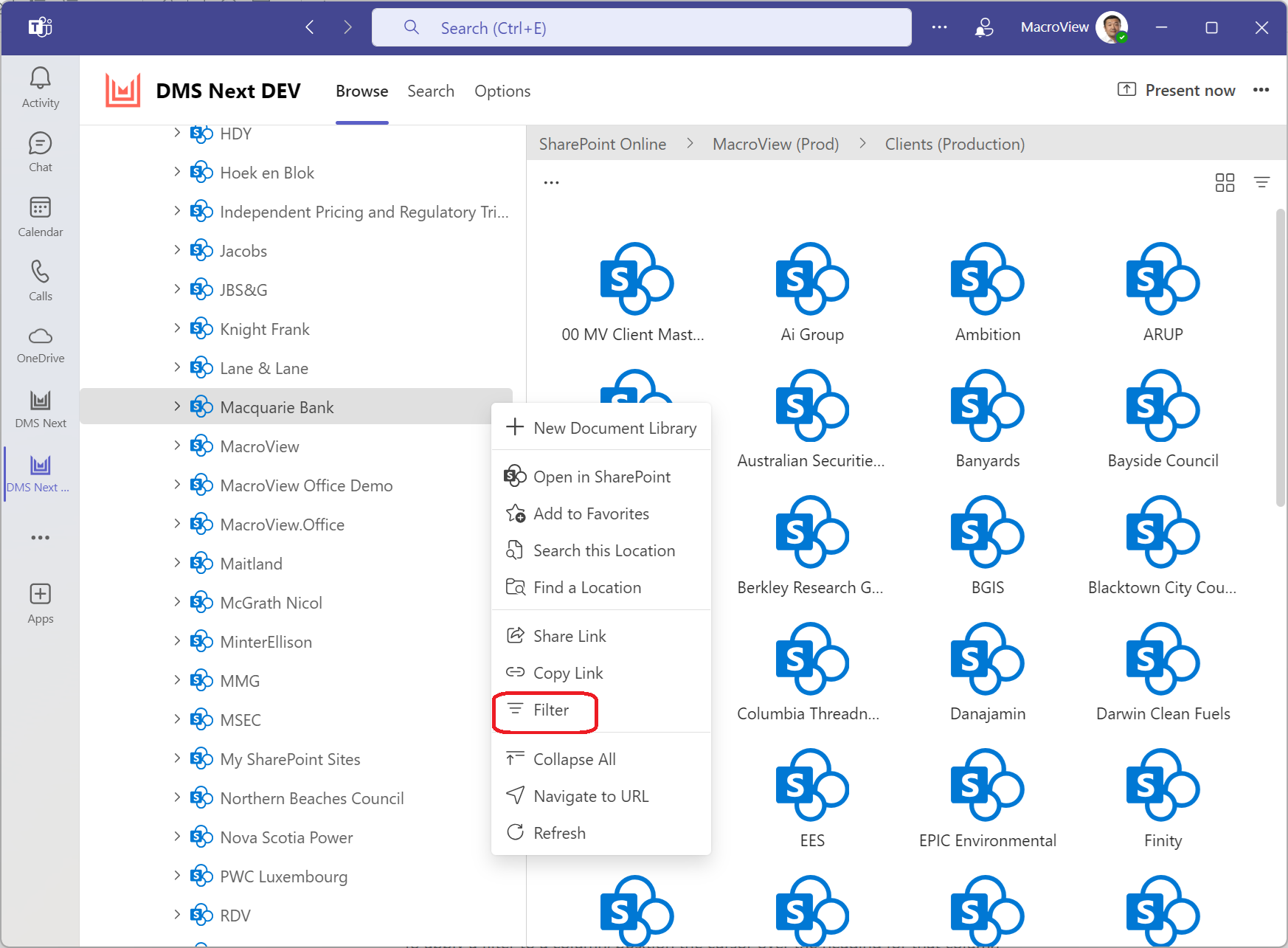
Task: Open the Ai Group site tile
Action: (x=812, y=292)
